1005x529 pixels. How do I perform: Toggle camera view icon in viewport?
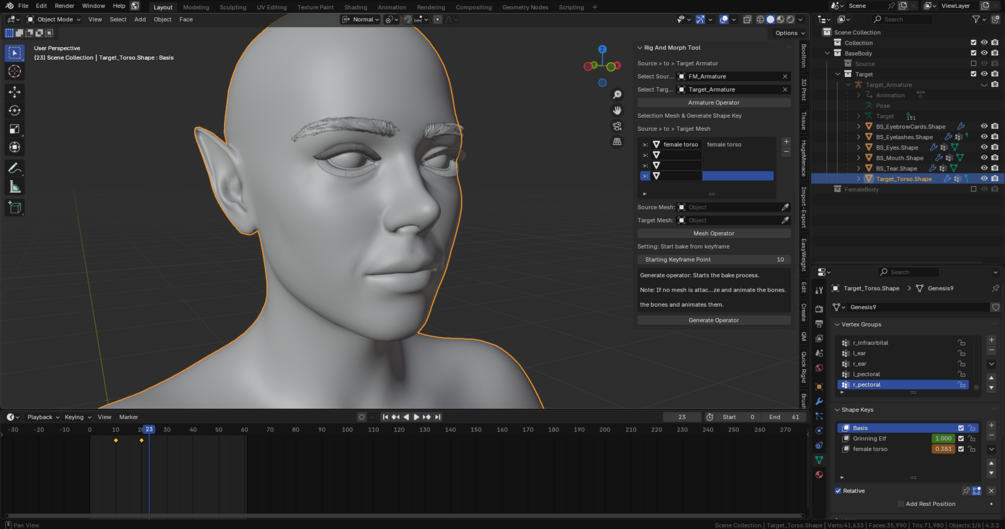point(617,126)
